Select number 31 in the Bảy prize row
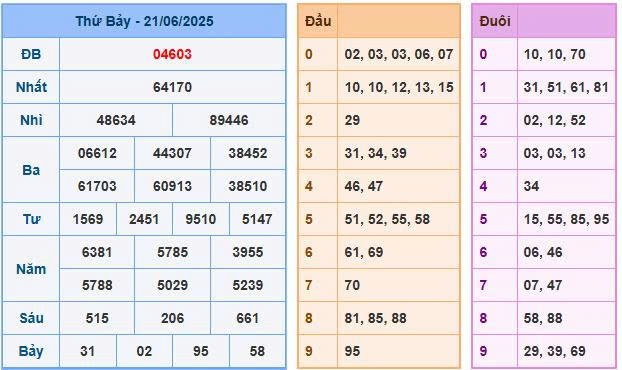This screenshot has height=370, width=622. [x=88, y=351]
